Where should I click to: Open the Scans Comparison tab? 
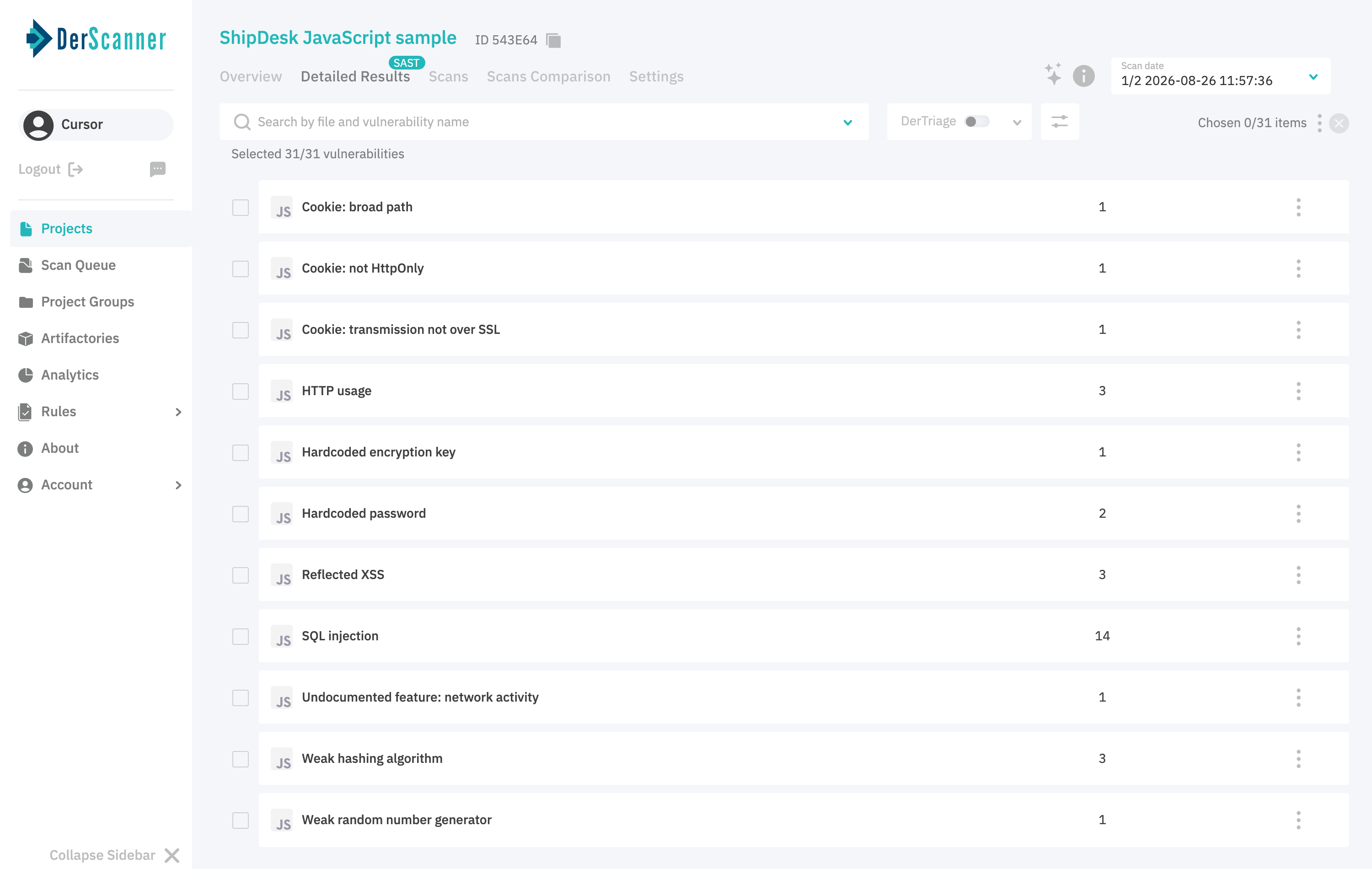[x=548, y=76]
